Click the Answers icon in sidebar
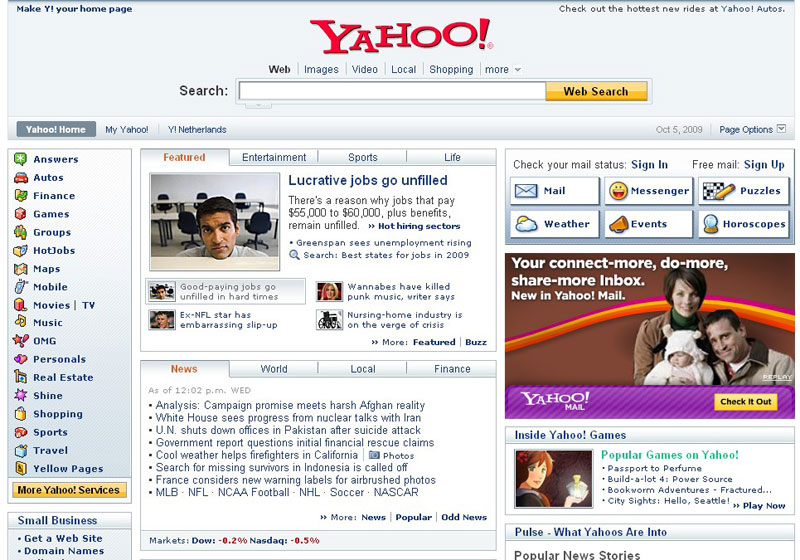Image resolution: width=800 pixels, height=560 pixels. (20, 159)
